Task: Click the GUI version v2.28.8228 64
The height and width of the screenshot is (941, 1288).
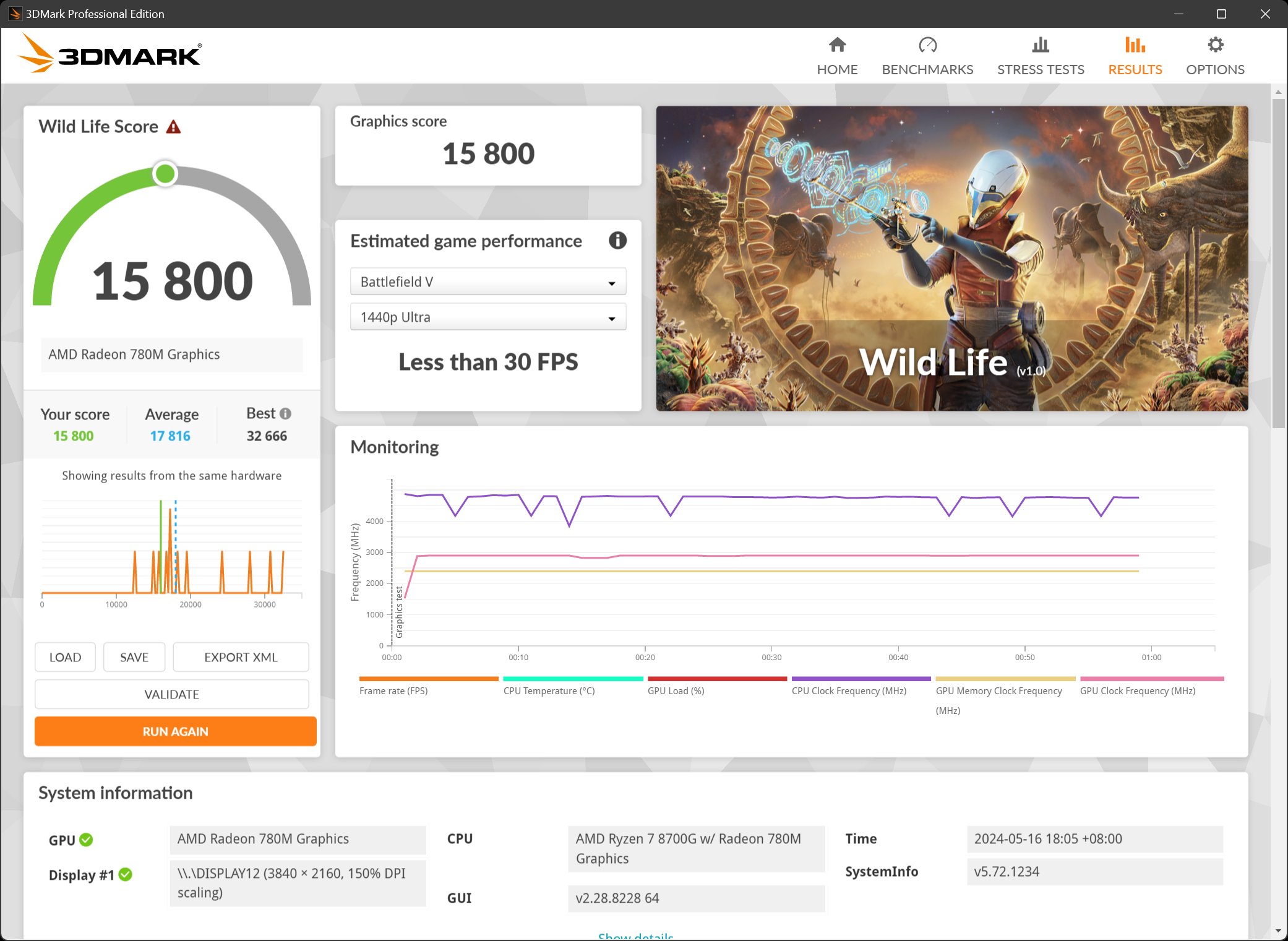Action: [697, 898]
